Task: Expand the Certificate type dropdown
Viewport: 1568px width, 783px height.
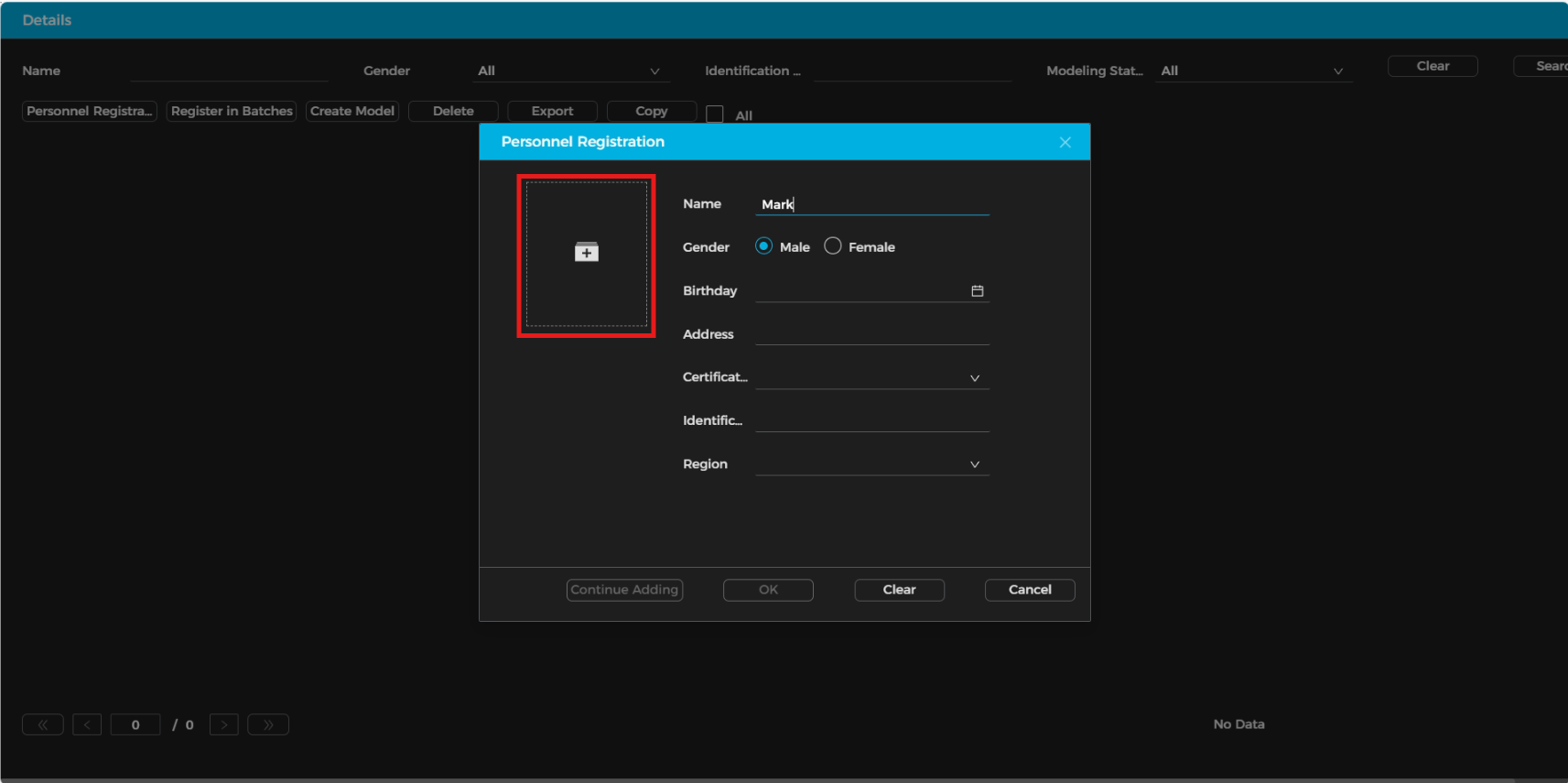Action: click(x=974, y=378)
